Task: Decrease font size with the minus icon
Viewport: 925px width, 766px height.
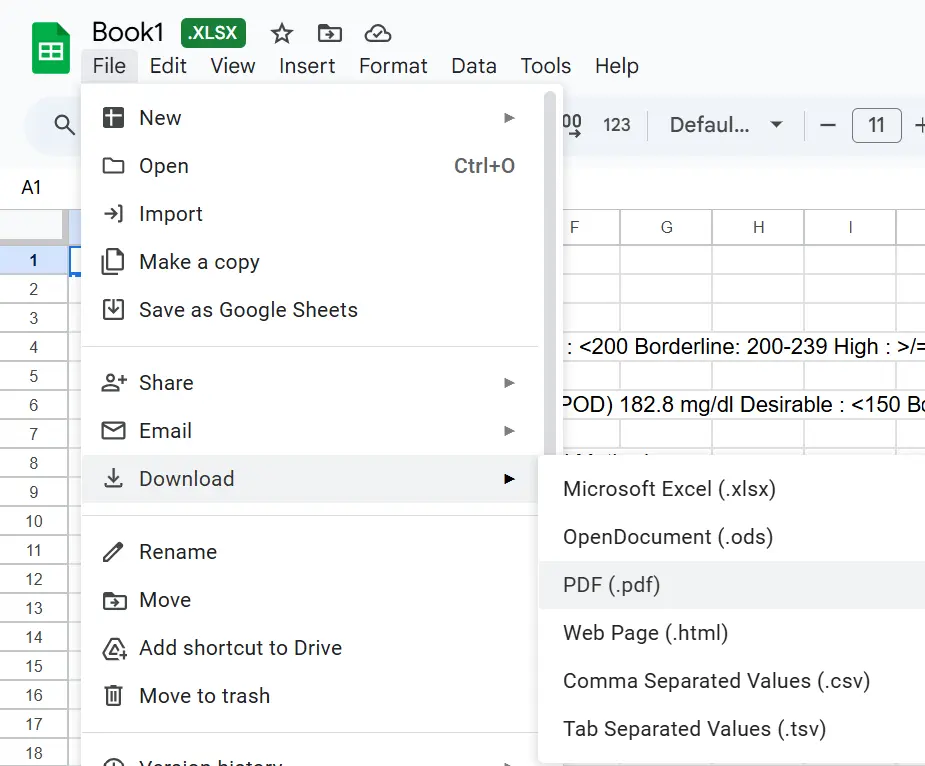Action: click(826, 125)
